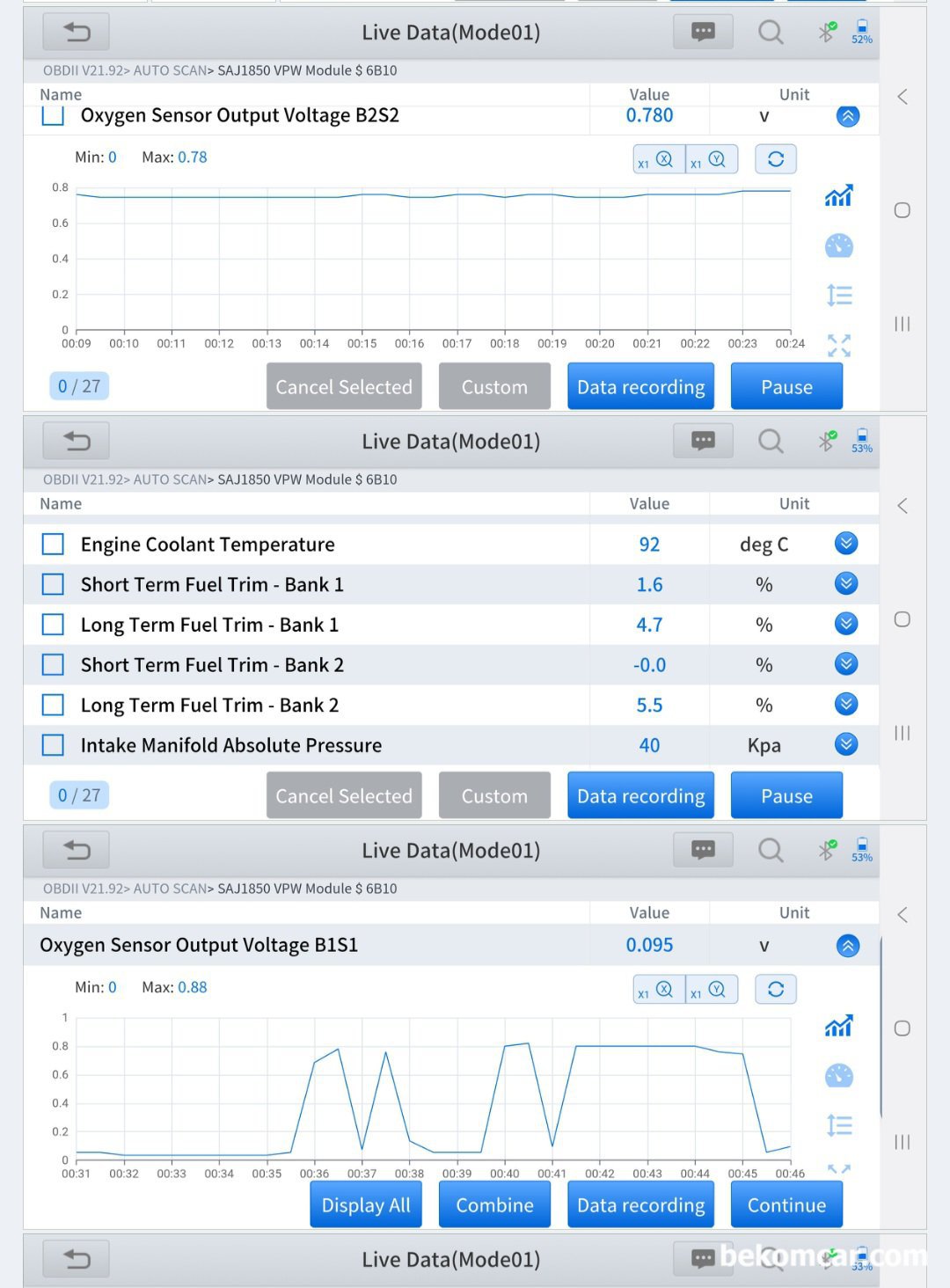Click the back arrow in the top panel
This screenshot has height=1288, width=950.
click(x=77, y=33)
